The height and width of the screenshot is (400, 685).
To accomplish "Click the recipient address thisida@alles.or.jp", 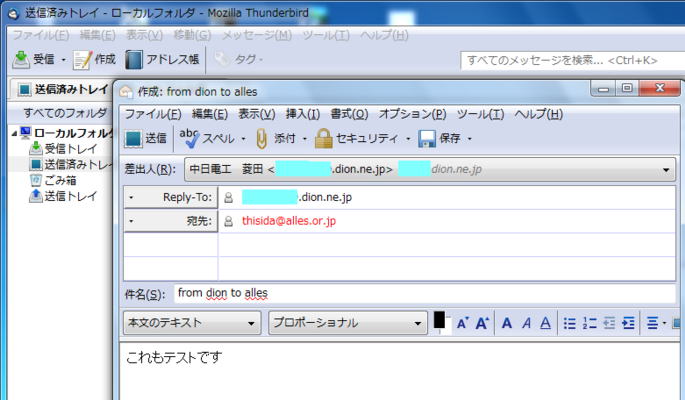I will [x=289, y=221].
